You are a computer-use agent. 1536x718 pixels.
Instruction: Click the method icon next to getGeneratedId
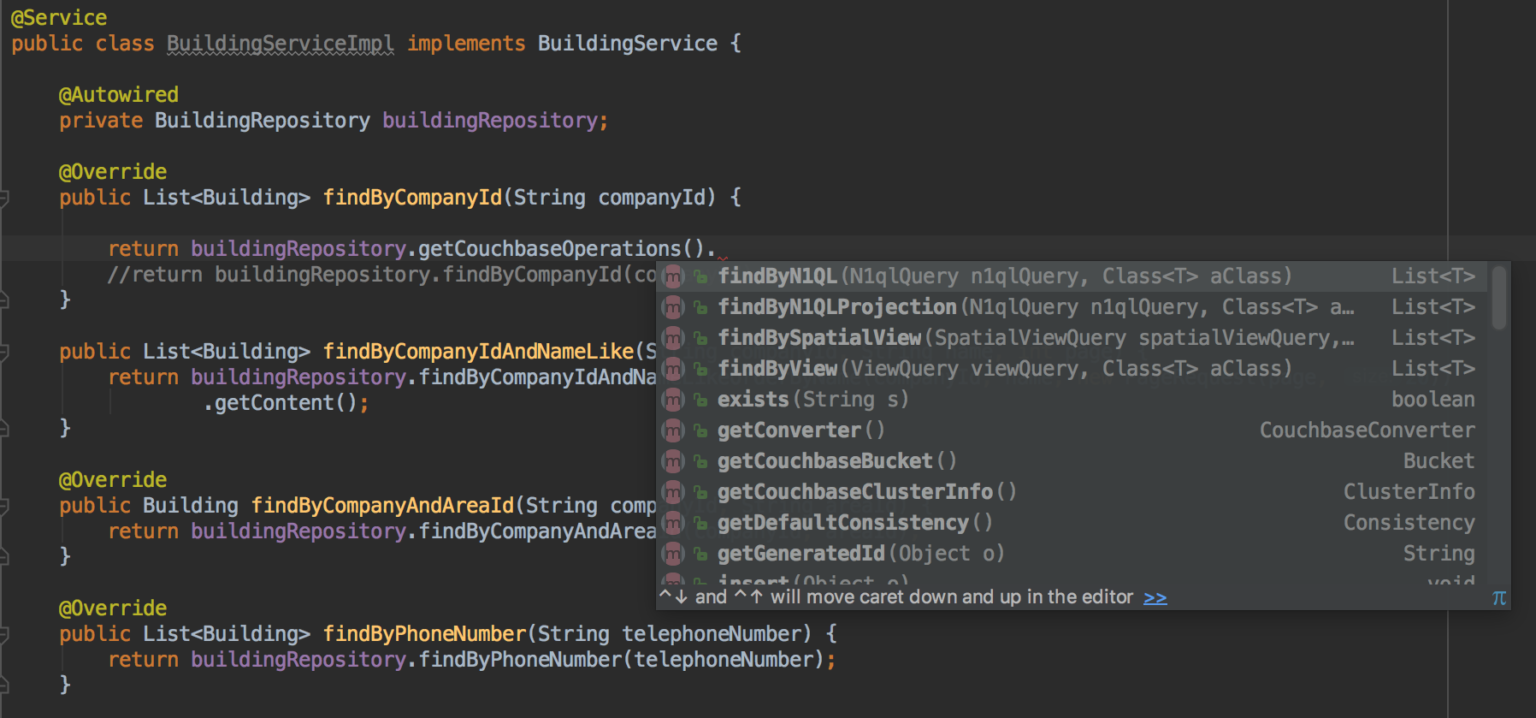coord(673,552)
